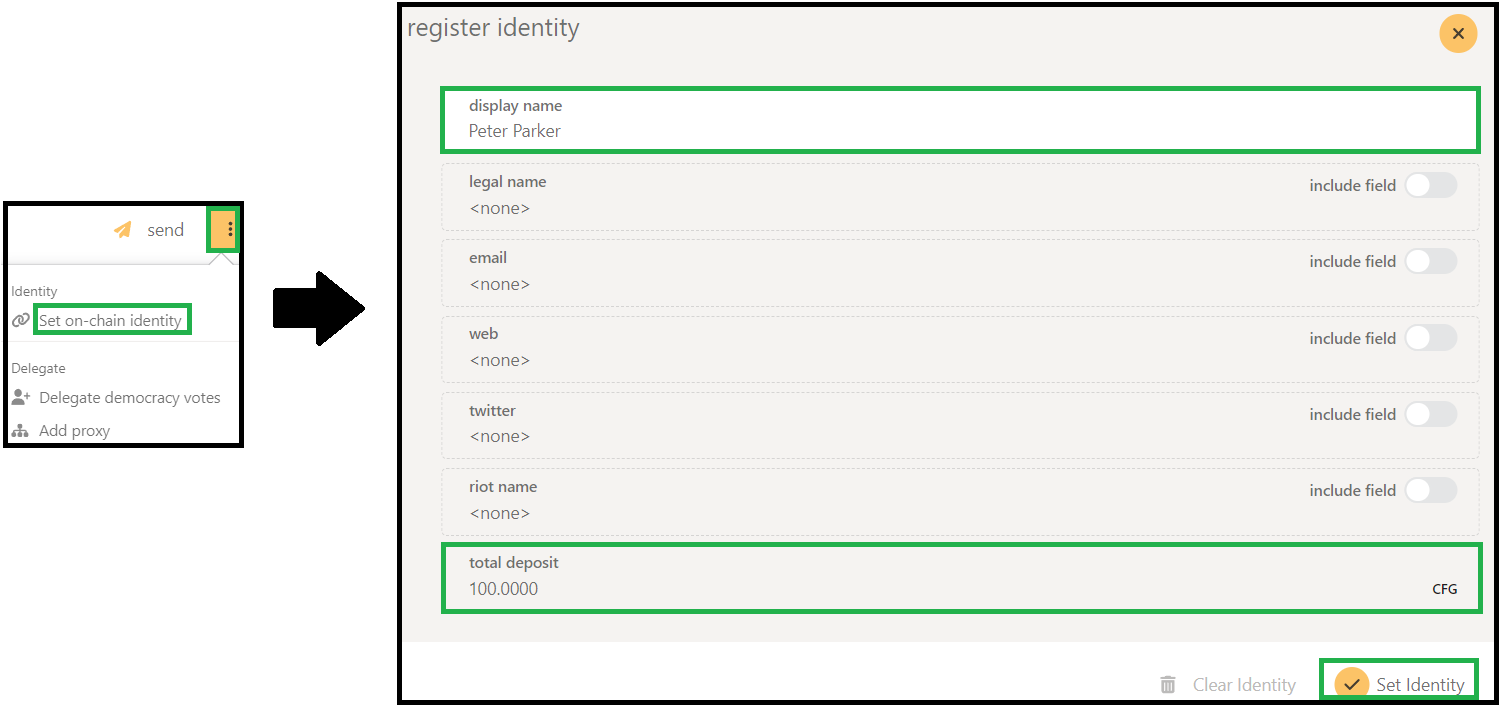This screenshot has height=706, width=1500.
Task: Click the Set Identity button label
Action: click(1420, 685)
